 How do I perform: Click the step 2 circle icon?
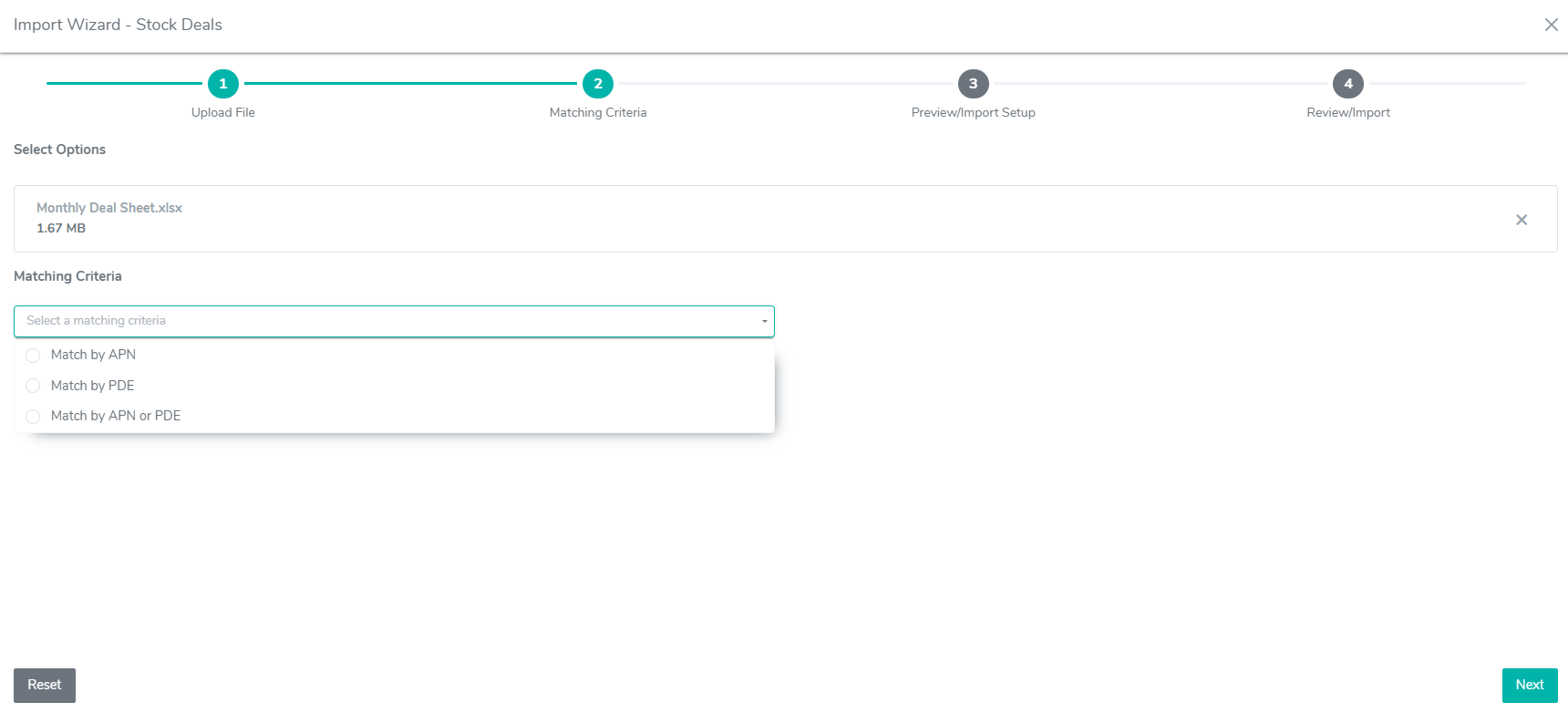(598, 84)
